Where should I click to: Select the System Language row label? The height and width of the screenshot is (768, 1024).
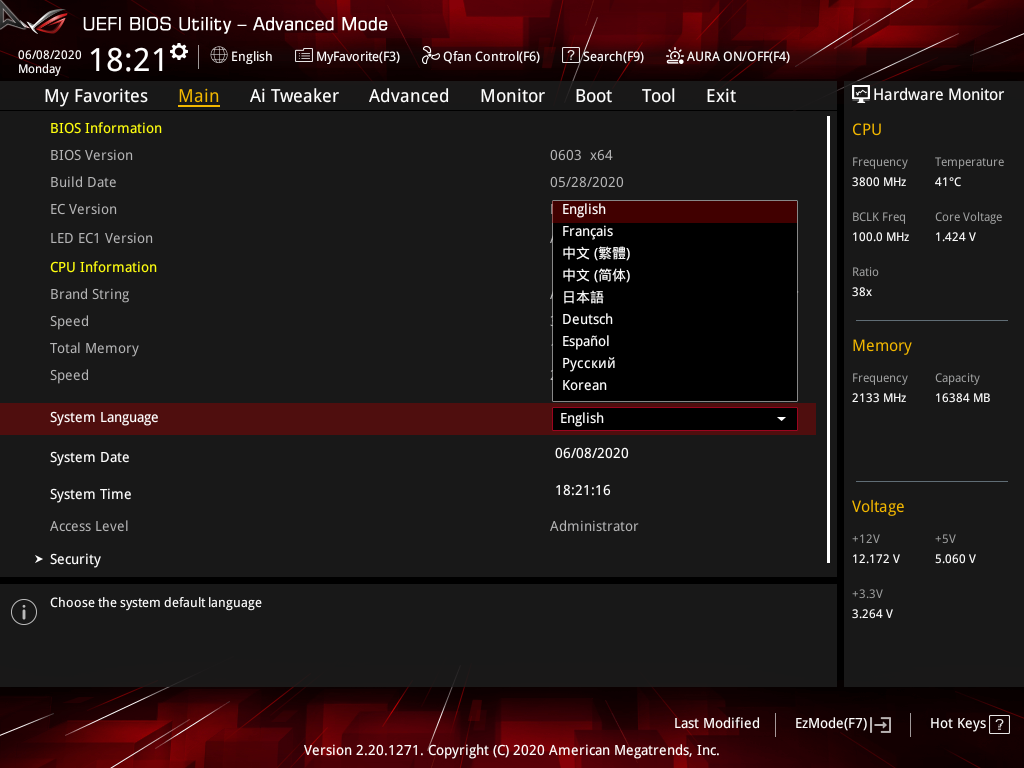click(104, 417)
